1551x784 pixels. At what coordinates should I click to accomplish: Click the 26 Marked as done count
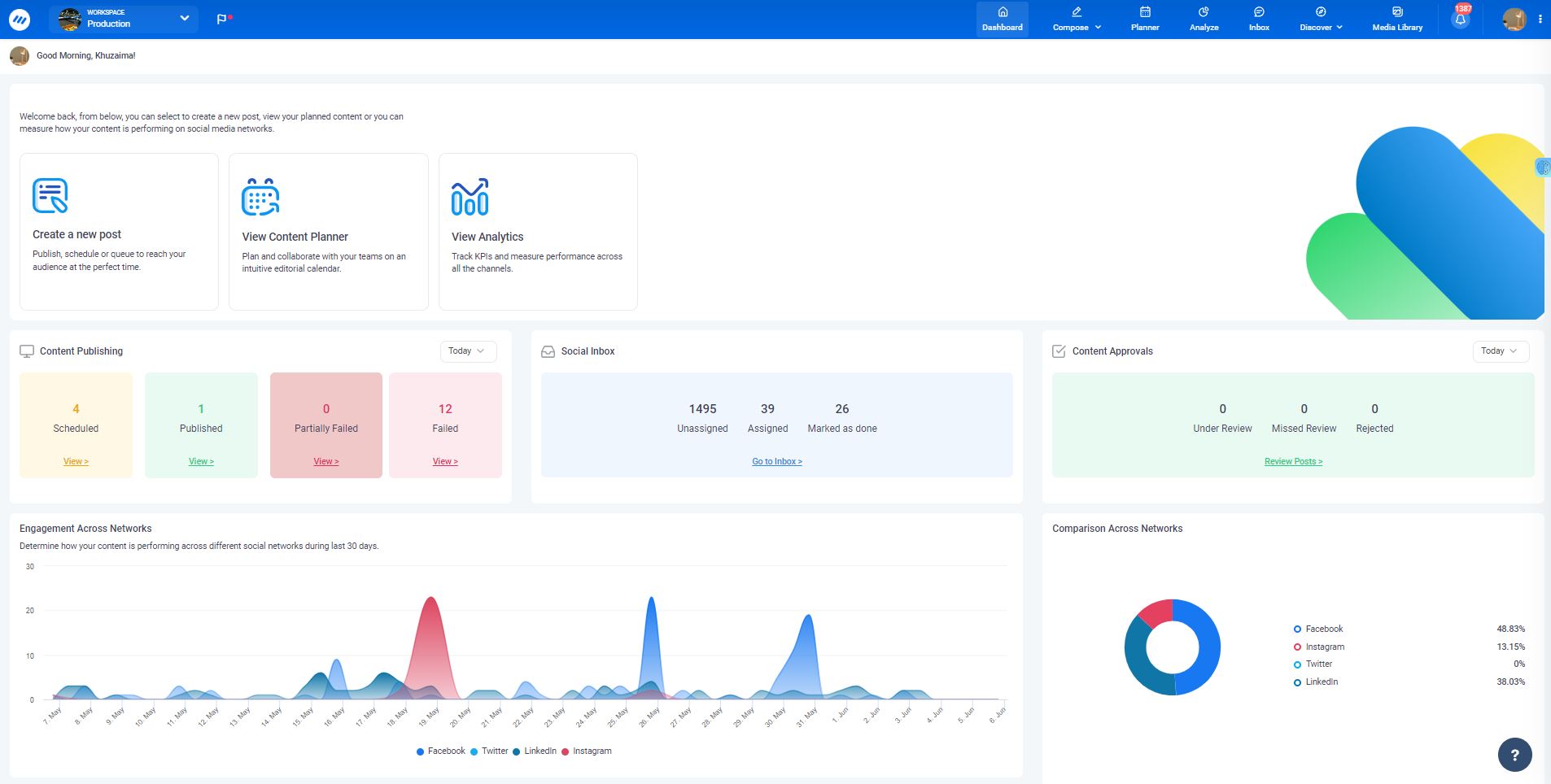[x=842, y=409]
